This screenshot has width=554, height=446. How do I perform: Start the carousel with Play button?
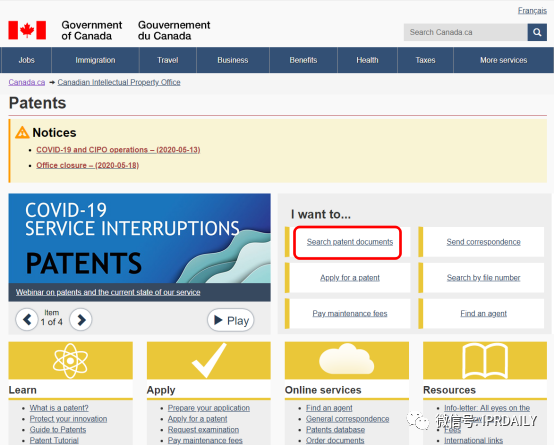click(231, 320)
